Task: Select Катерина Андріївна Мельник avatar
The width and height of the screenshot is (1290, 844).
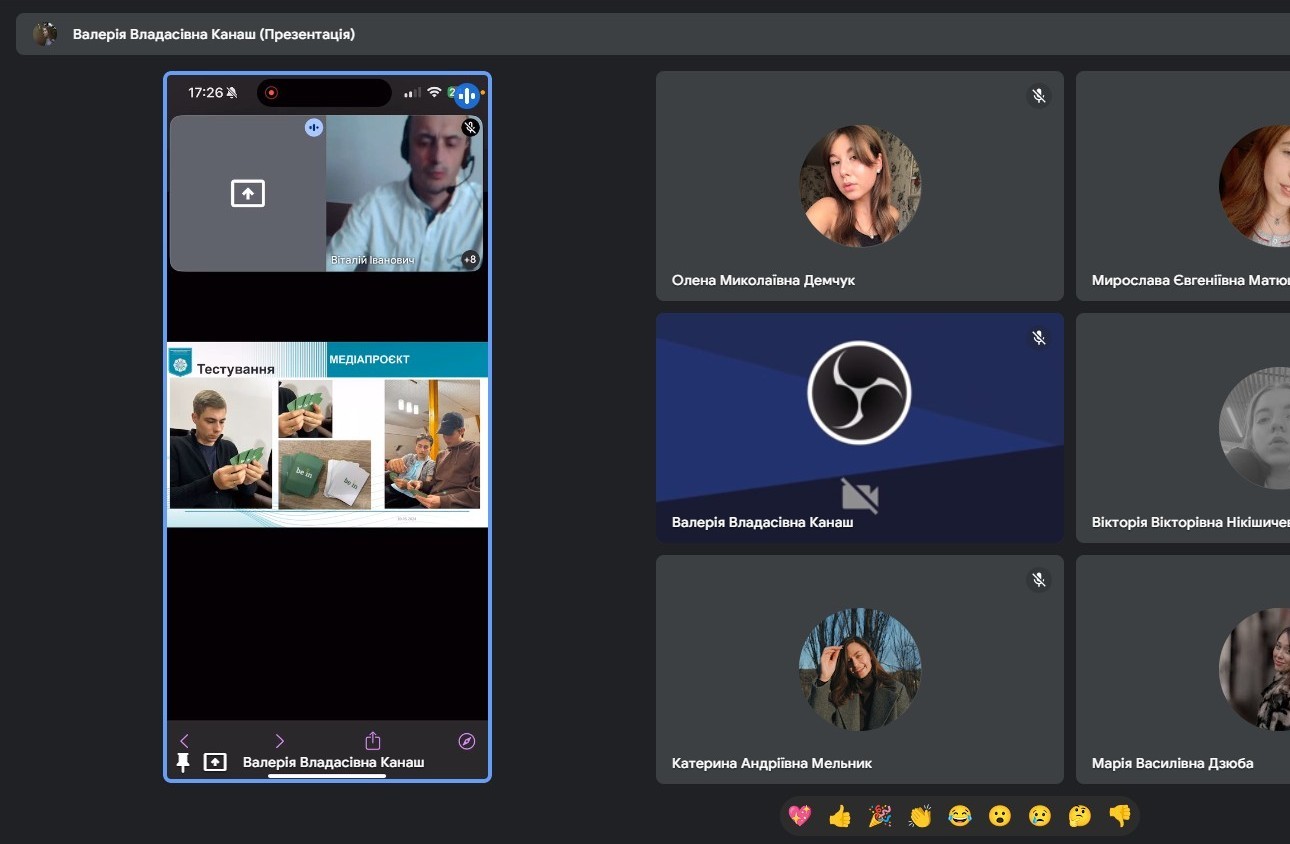Action: coord(859,669)
